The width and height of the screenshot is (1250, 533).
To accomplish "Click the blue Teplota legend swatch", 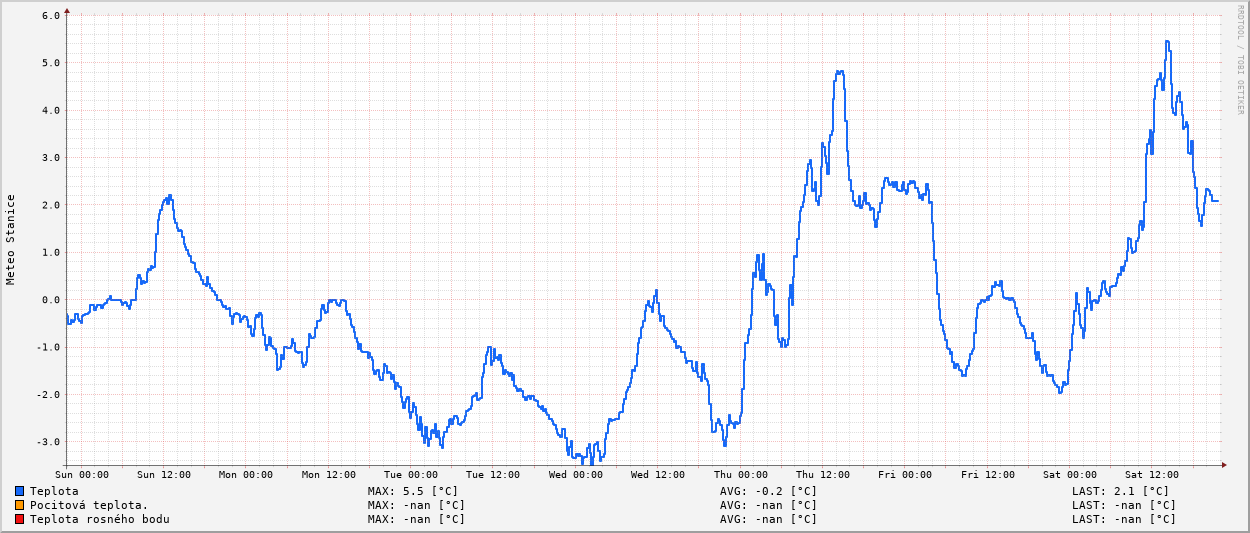I will [19, 491].
